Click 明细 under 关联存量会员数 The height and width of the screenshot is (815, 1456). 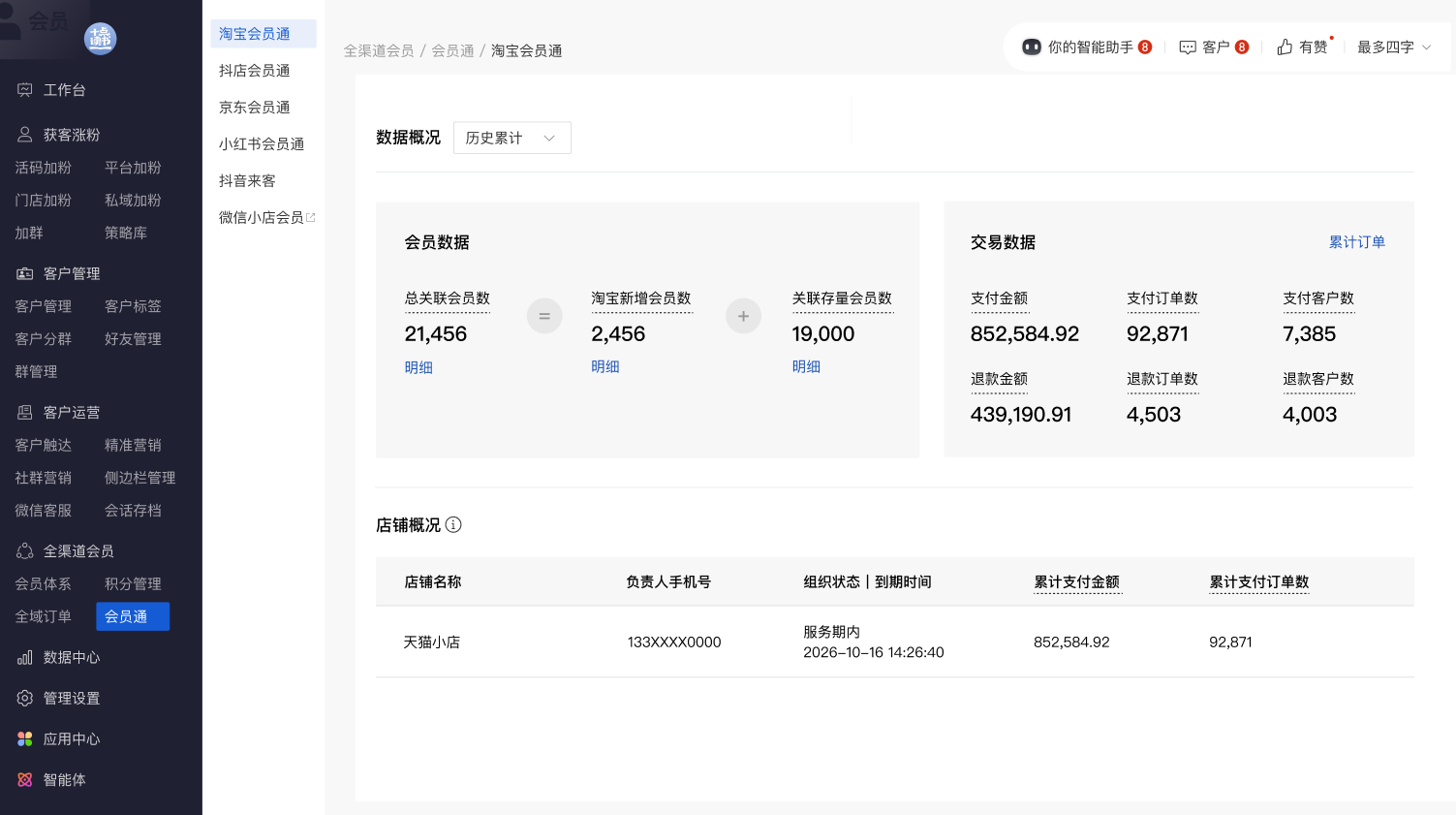(x=806, y=366)
